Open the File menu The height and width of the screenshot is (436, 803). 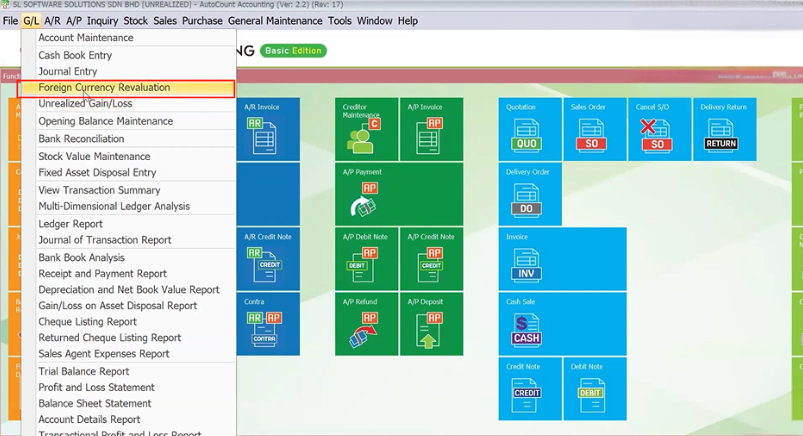(10, 21)
